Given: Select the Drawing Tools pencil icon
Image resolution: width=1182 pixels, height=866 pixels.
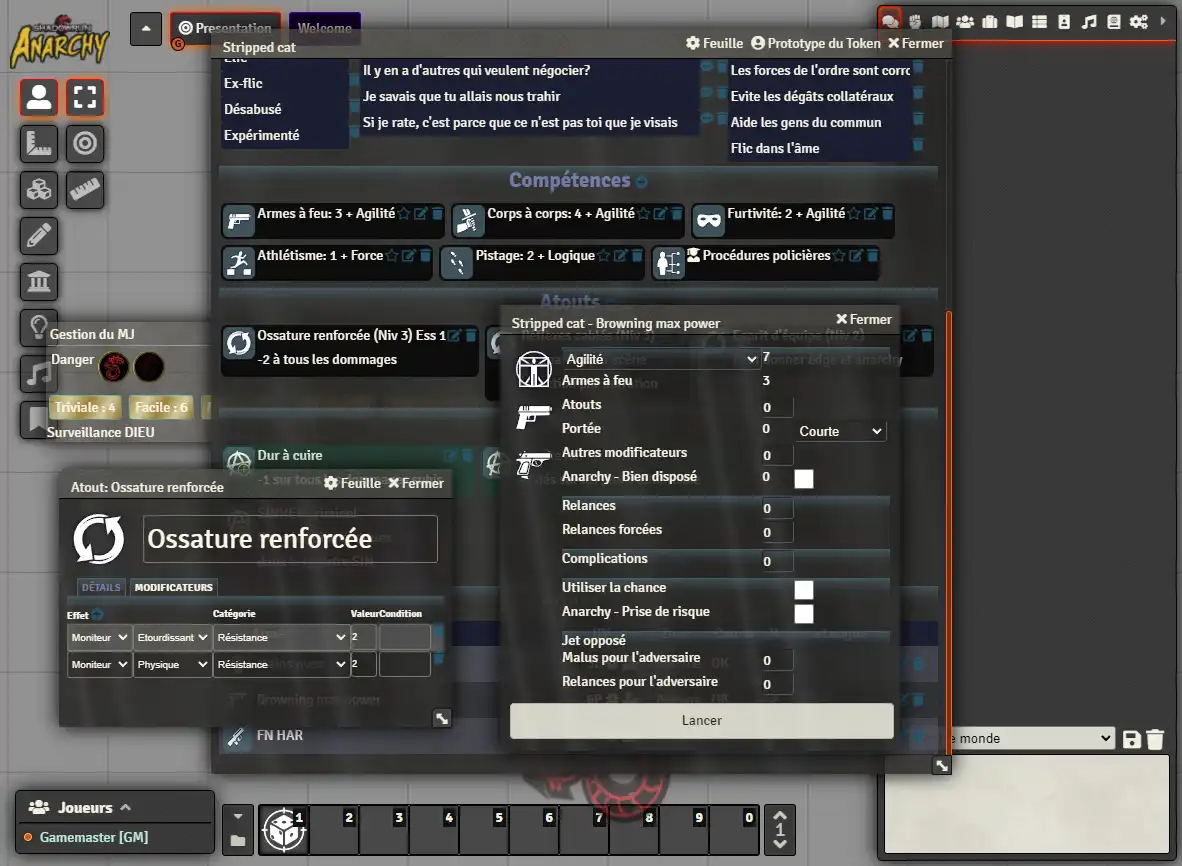Looking at the screenshot, I should [x=39, y=236].
